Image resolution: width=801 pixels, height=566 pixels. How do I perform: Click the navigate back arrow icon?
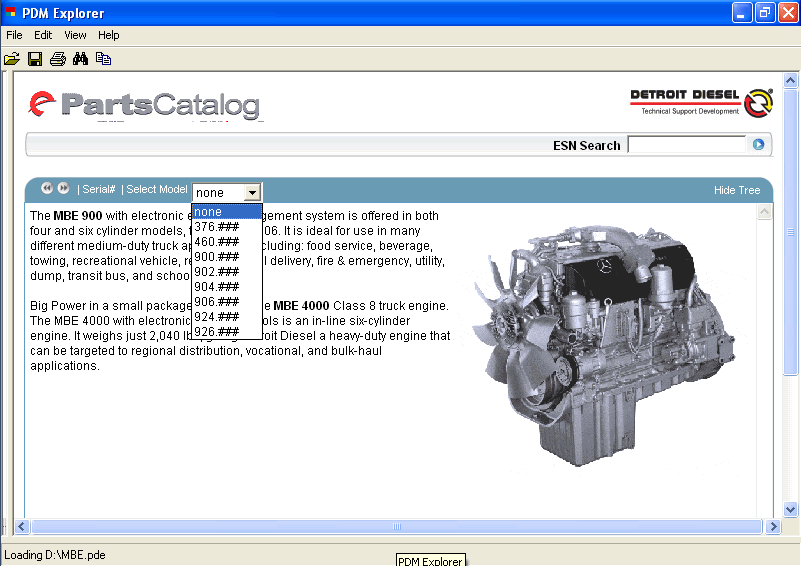point(47,188)
